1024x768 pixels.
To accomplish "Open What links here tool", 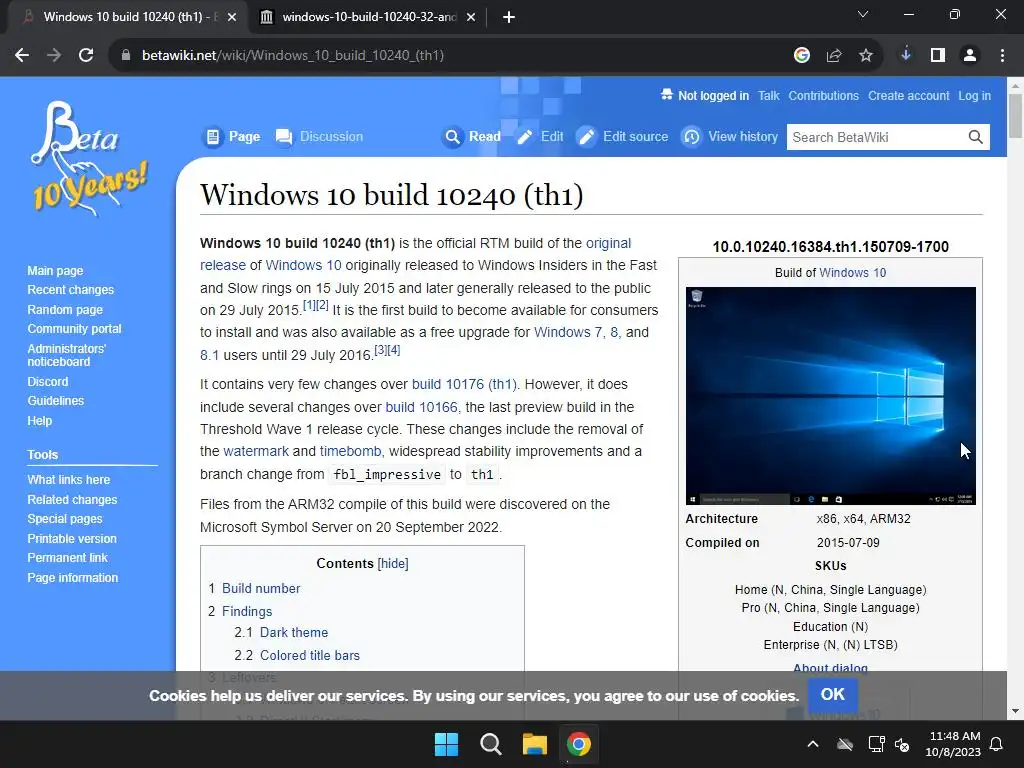I will point(69,479).
